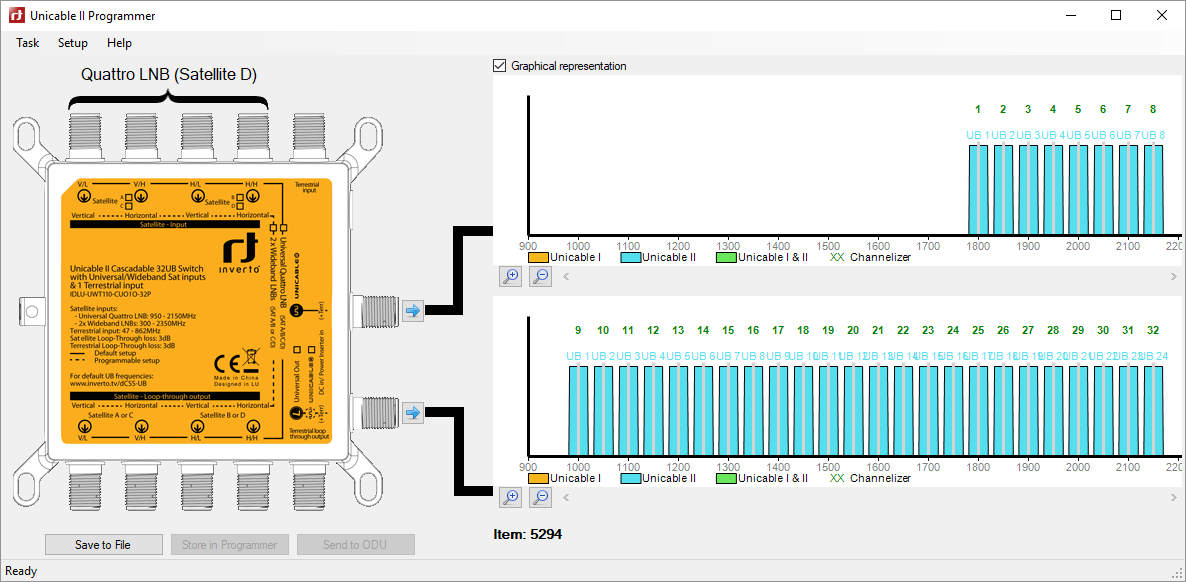
Task: Open the Help menu
Action: 119,43
